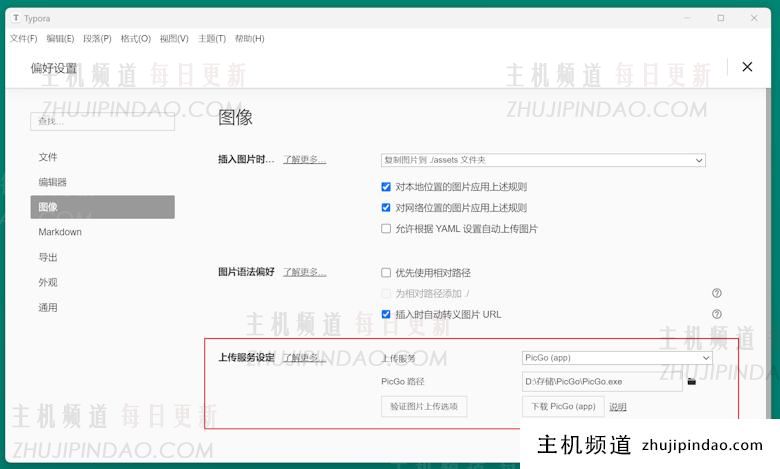
Task: Click the Typora app icon in title bar
Action: click(x=16, y=18)
